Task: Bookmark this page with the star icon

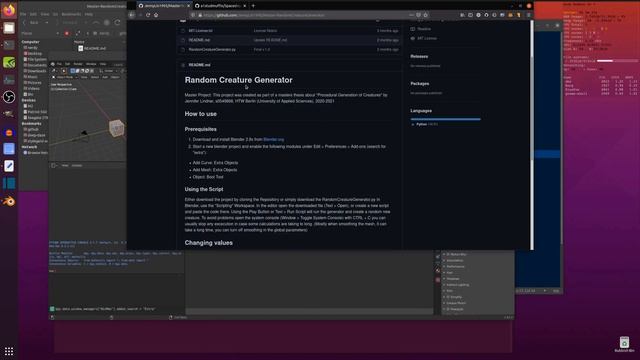Action: tap(425, 15)
